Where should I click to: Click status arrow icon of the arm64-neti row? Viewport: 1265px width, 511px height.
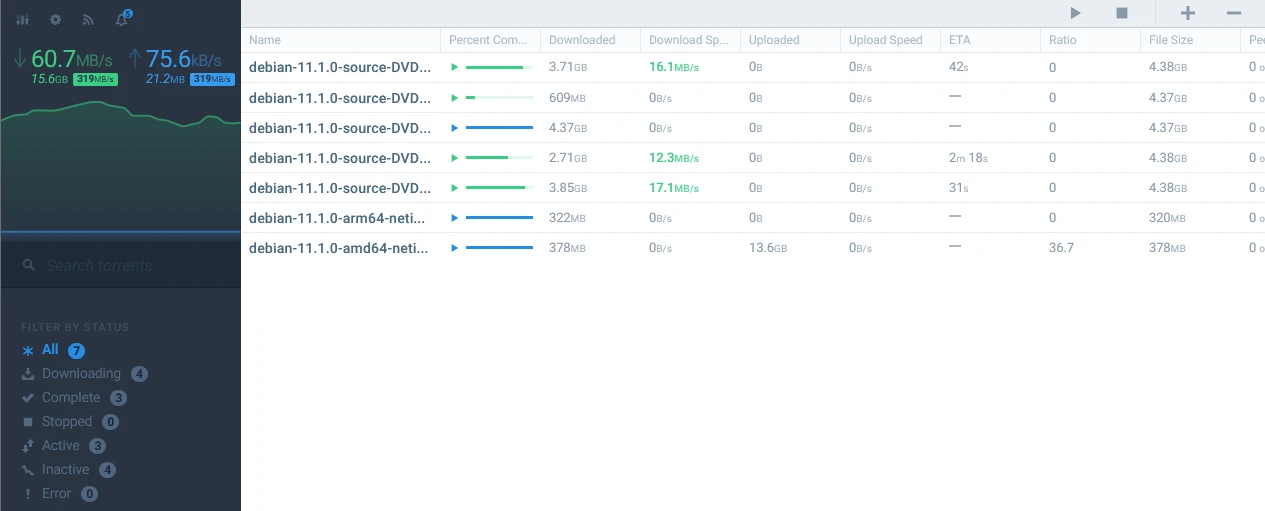tap(455, 218)
